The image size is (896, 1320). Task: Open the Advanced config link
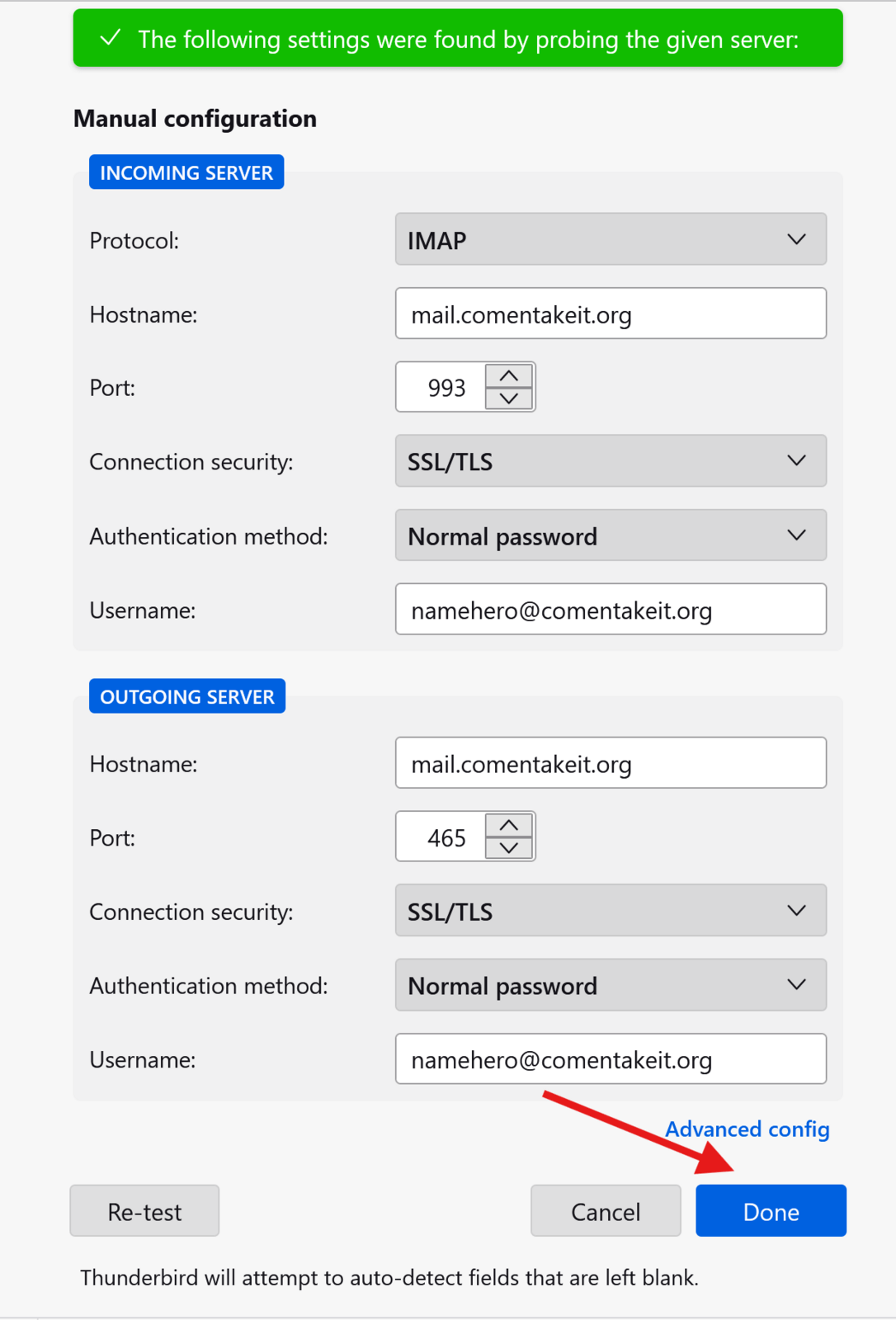point(747,1129)
